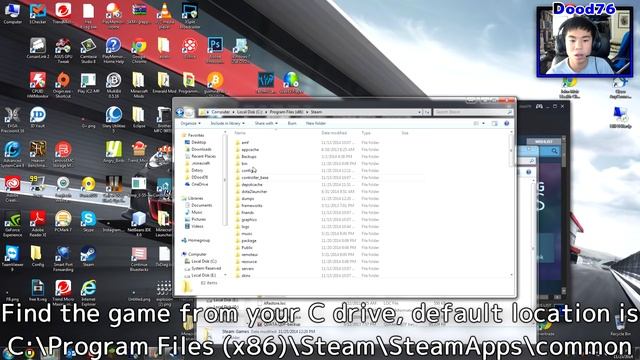640x360 pixels.
Task: Open GeForce Experience from the desktop
Action: (x=12, y=224)
